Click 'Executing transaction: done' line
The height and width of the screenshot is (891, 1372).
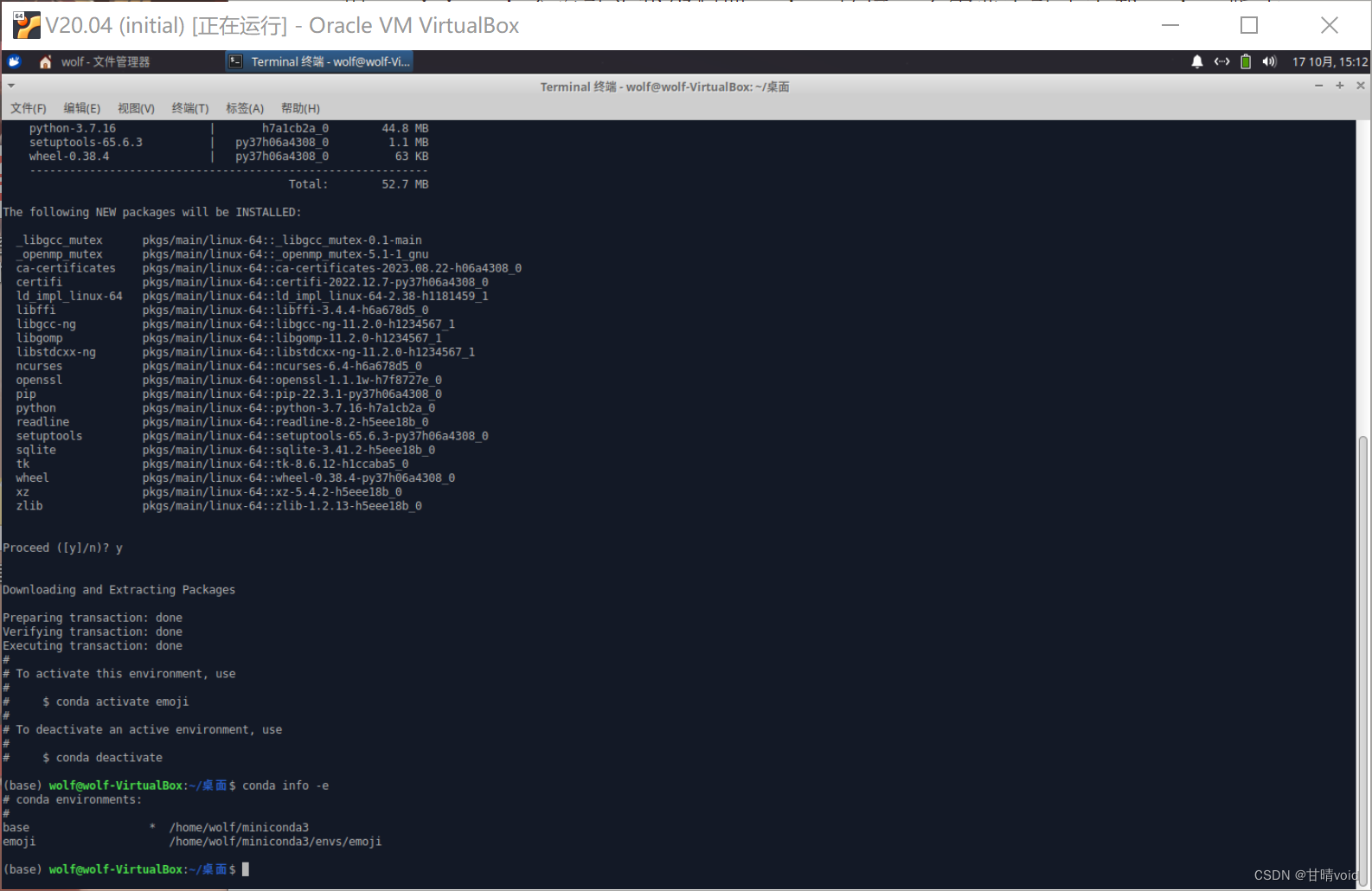pyautogui.click(x=93, y=646)
